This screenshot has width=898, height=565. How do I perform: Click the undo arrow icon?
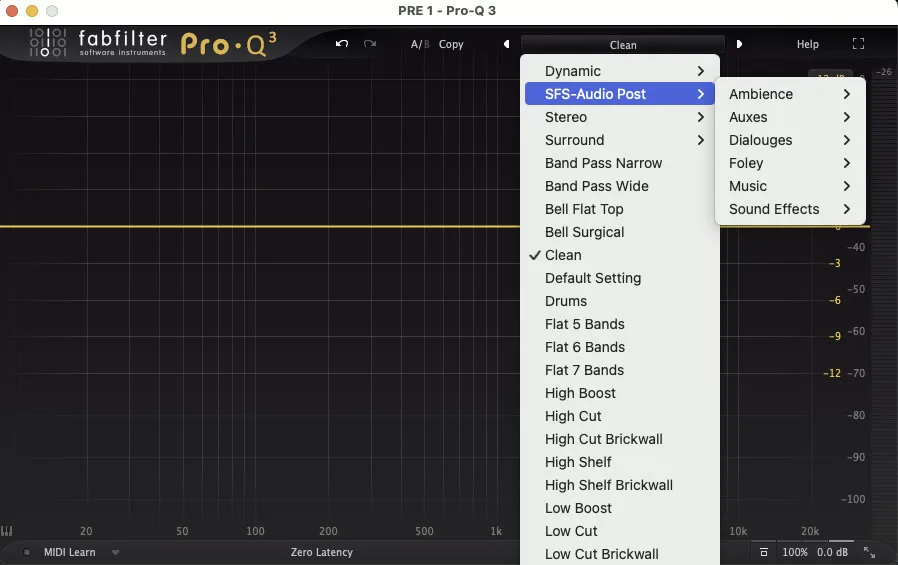click(x=342, y=44)
